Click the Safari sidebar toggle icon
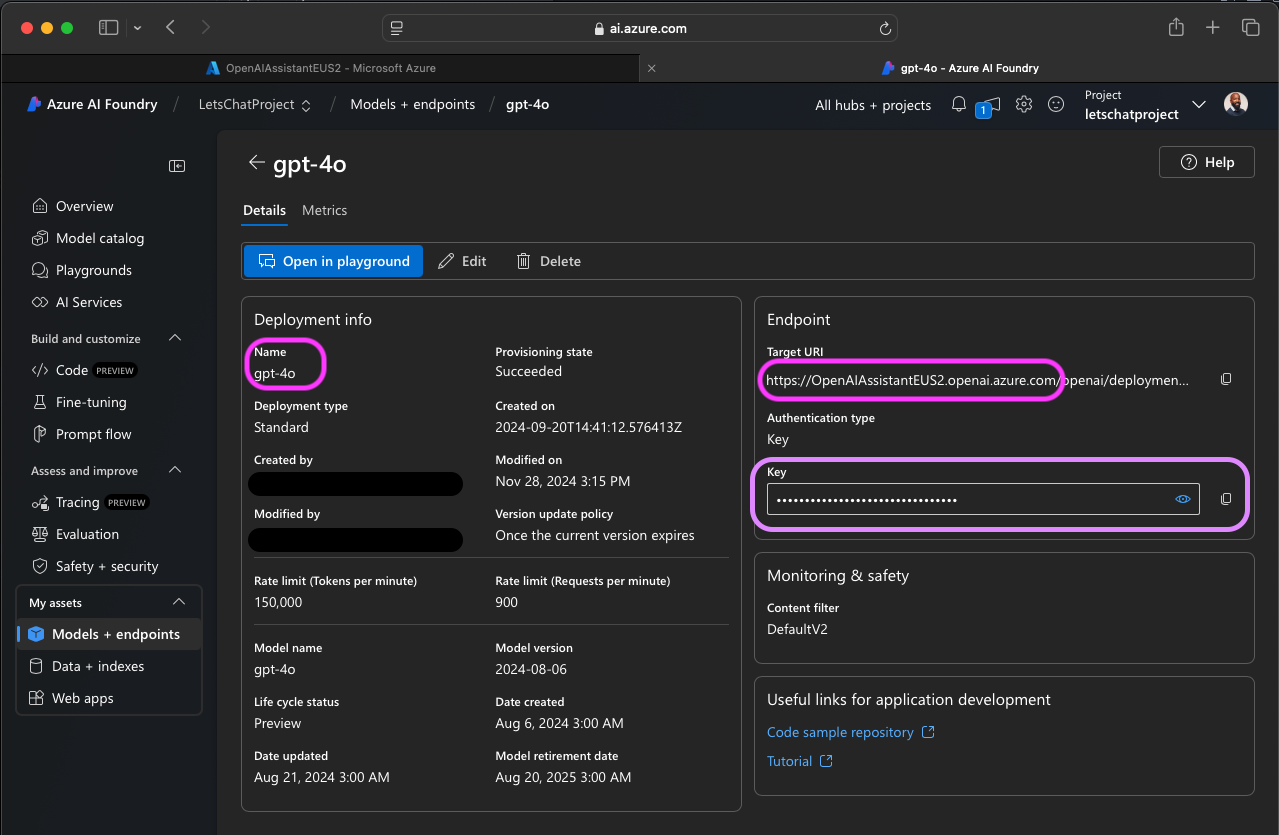 point(108,28)
